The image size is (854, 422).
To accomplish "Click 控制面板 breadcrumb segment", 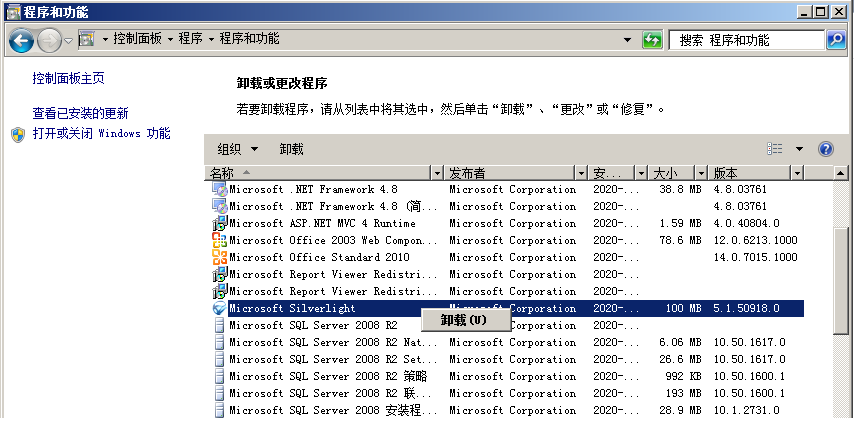I will click(138, 39).
